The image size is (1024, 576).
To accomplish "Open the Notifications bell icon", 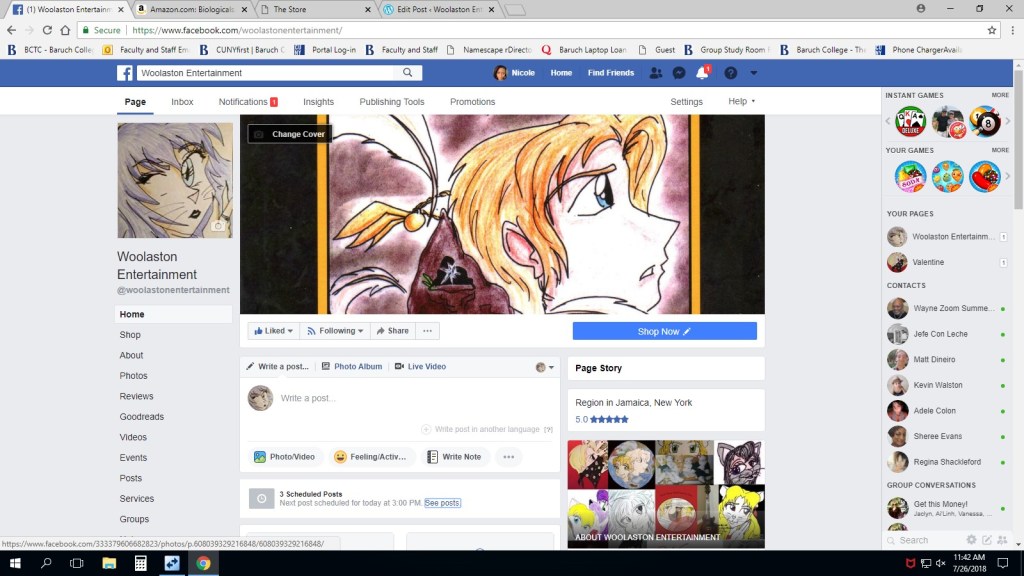I will [702, 73].
